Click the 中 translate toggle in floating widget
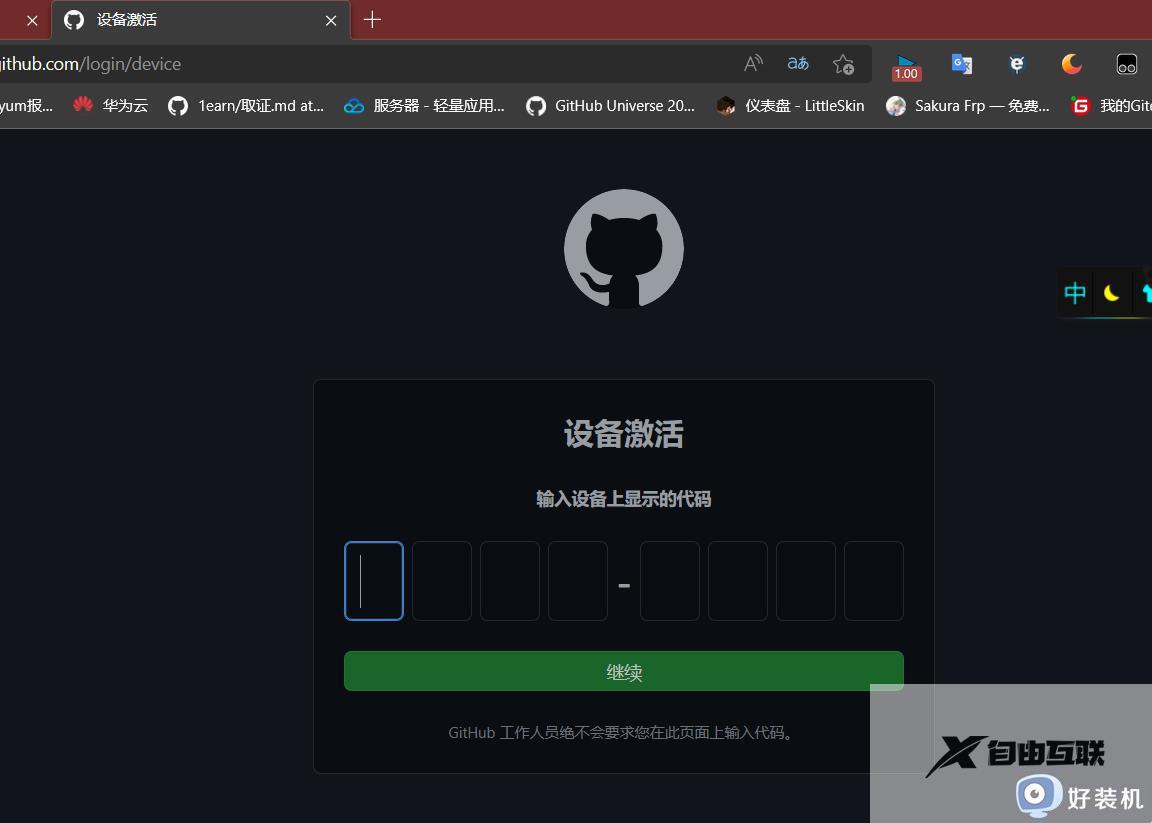The height and width of the screenshot is (823, 1152). point(1075,293)
